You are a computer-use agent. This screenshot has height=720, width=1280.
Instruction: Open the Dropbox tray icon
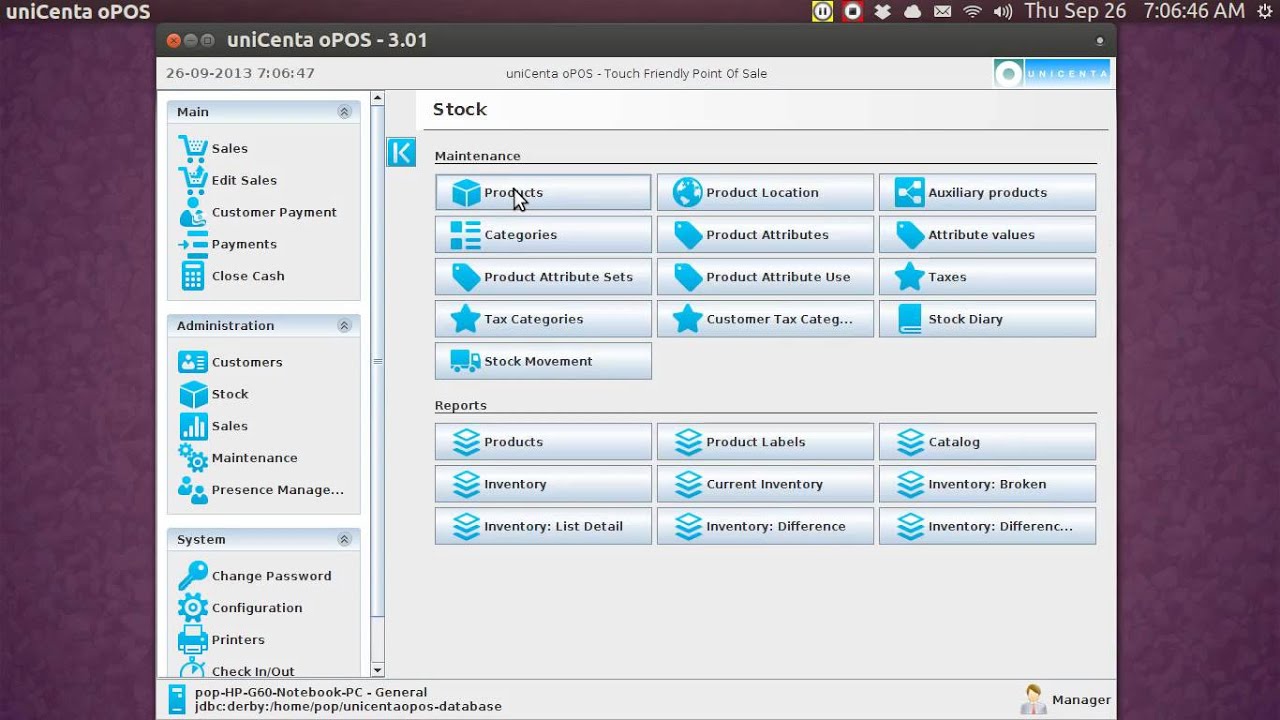pos(882,12)
